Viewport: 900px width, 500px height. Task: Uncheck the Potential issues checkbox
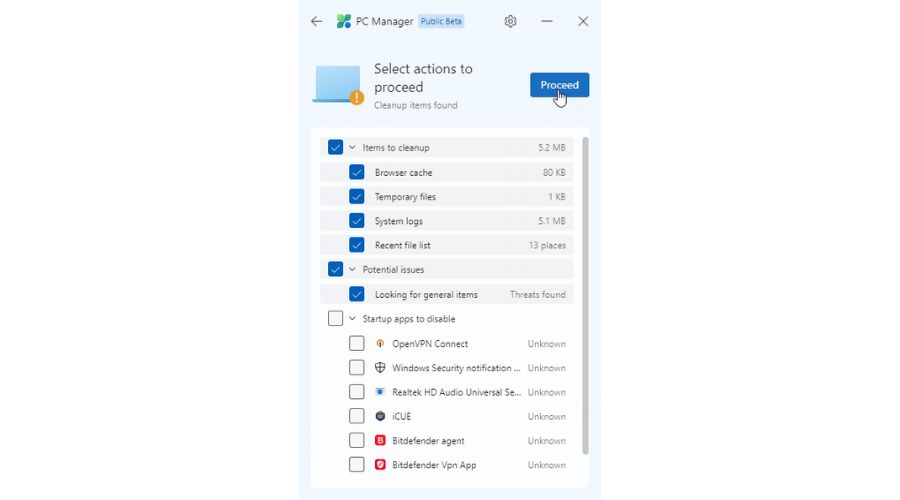tap(335, 269)
